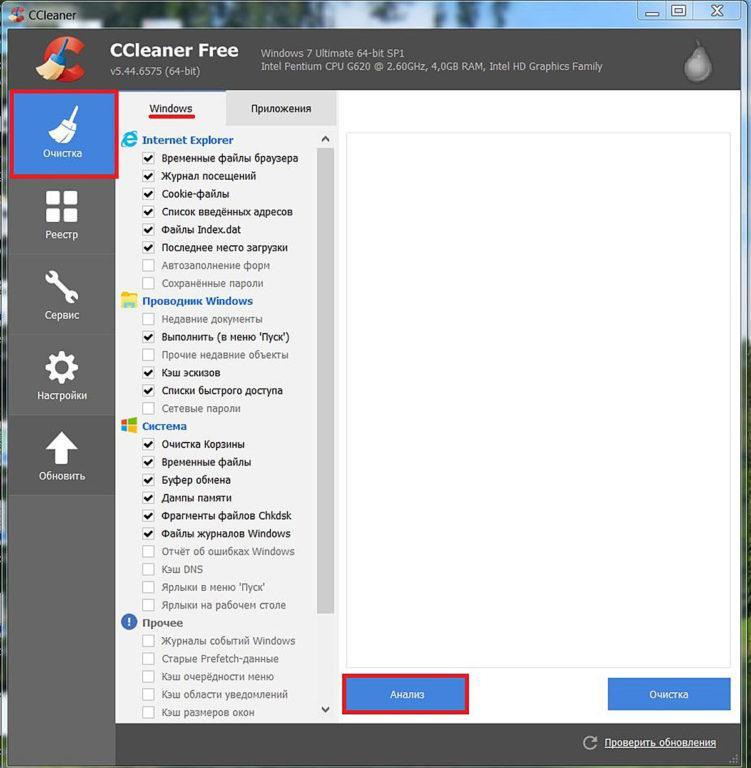Screen dimensions: 751x768
Task: Click the Проводник Windows folder icon
Action: point(129,300)
